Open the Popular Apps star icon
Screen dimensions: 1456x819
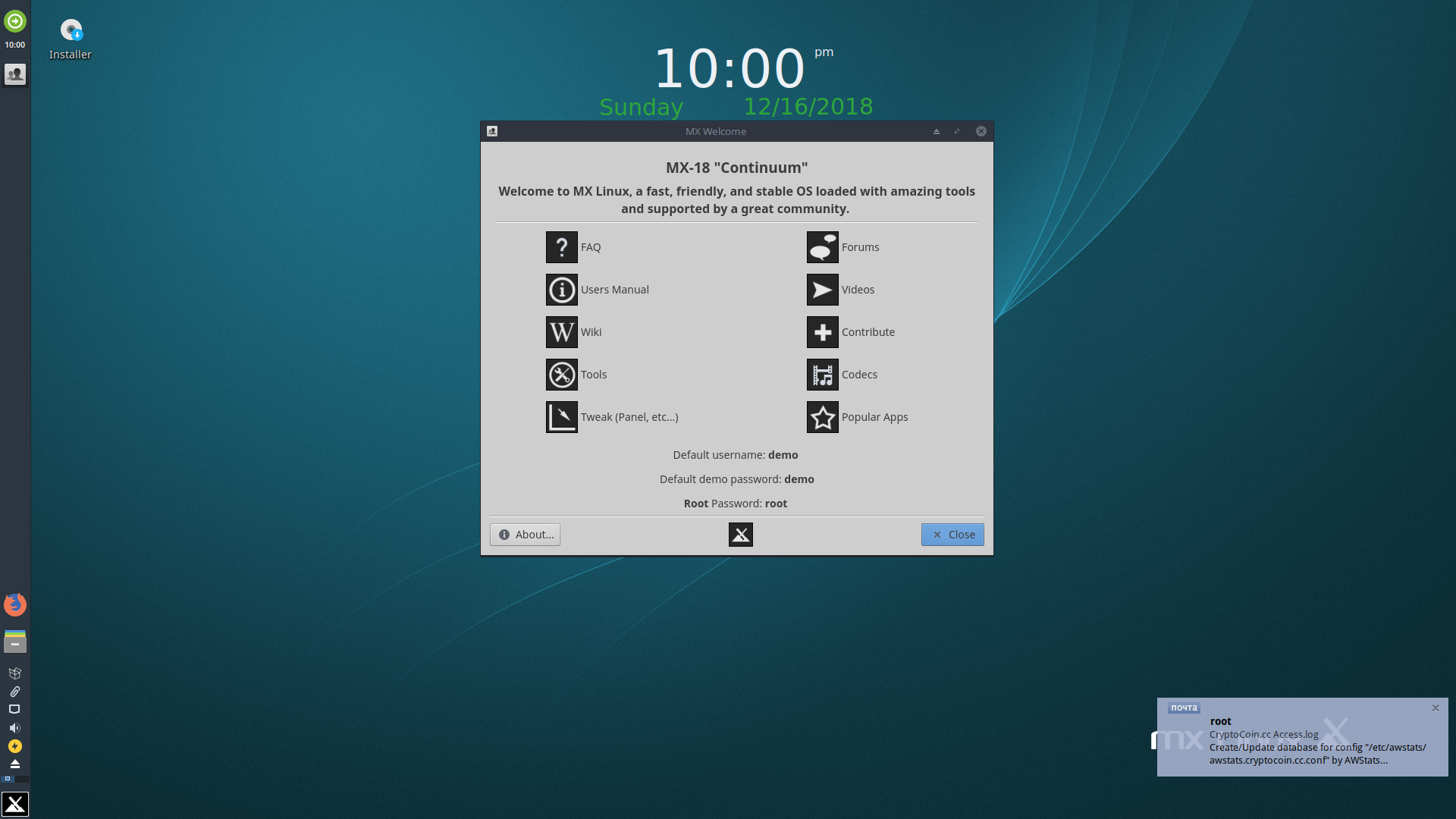pos(822,417)
